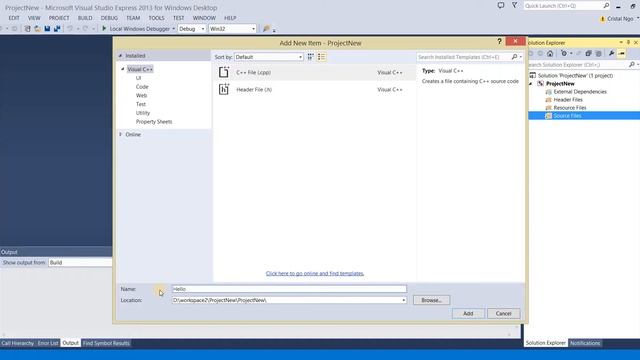Select Header Files in Solution Explorer
Image resolution: width=640 pixels, height=360 pixels.
point(568,100)
